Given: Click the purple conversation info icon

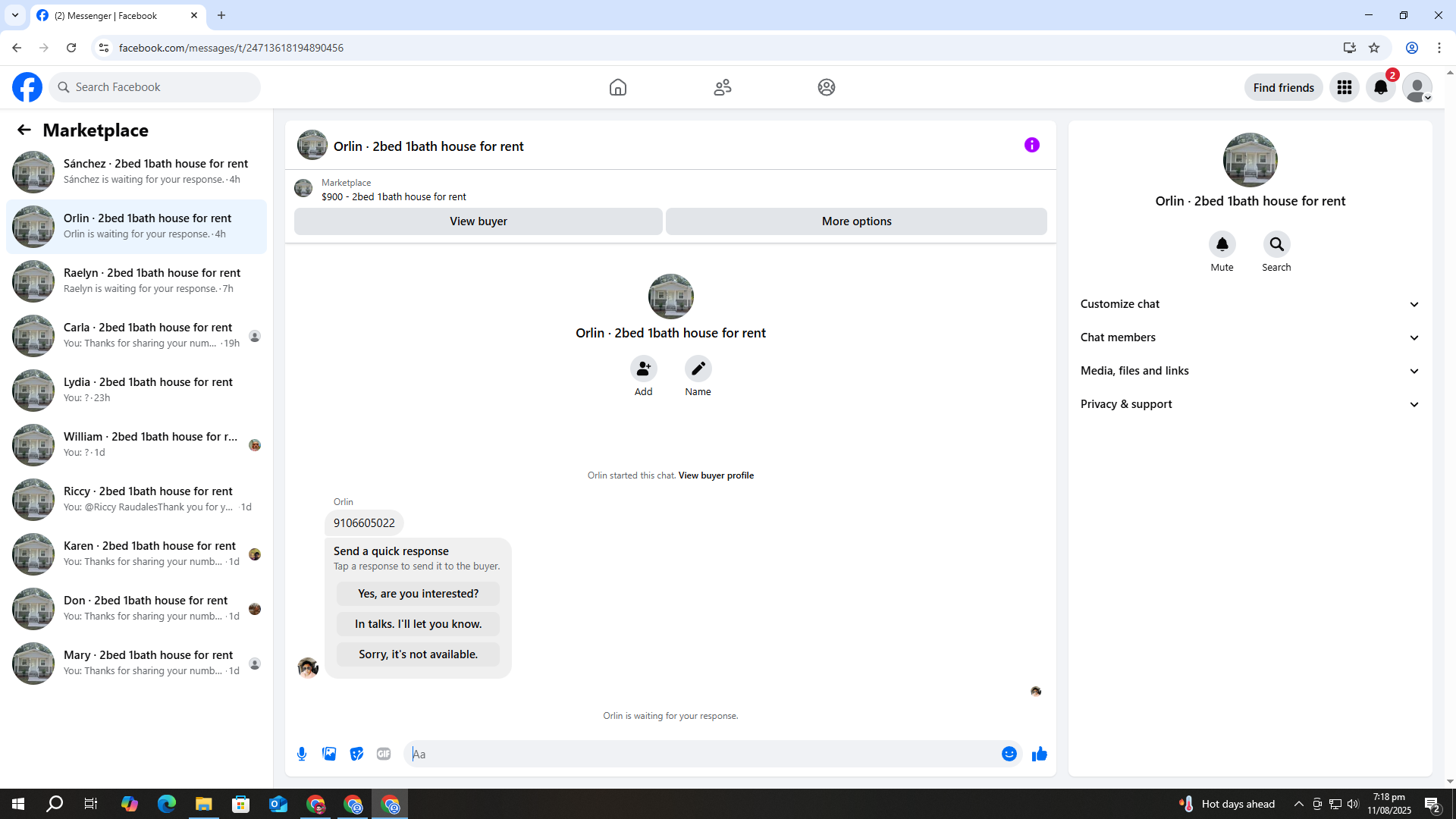Looking at the screenshot, I should 1031,145.
